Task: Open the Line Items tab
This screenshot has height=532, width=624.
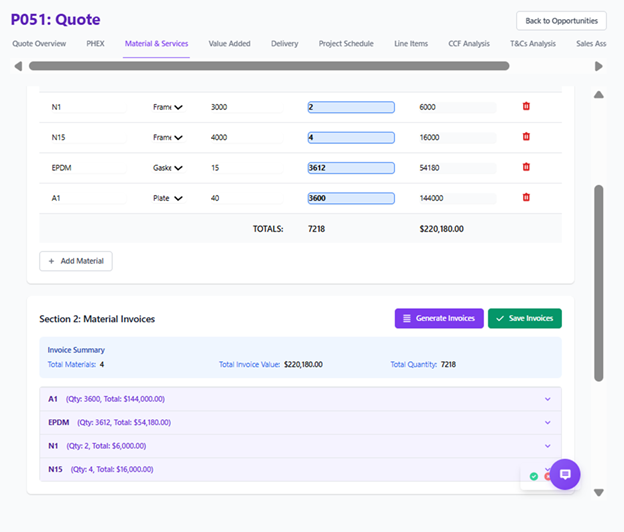Action: [411, 44]
